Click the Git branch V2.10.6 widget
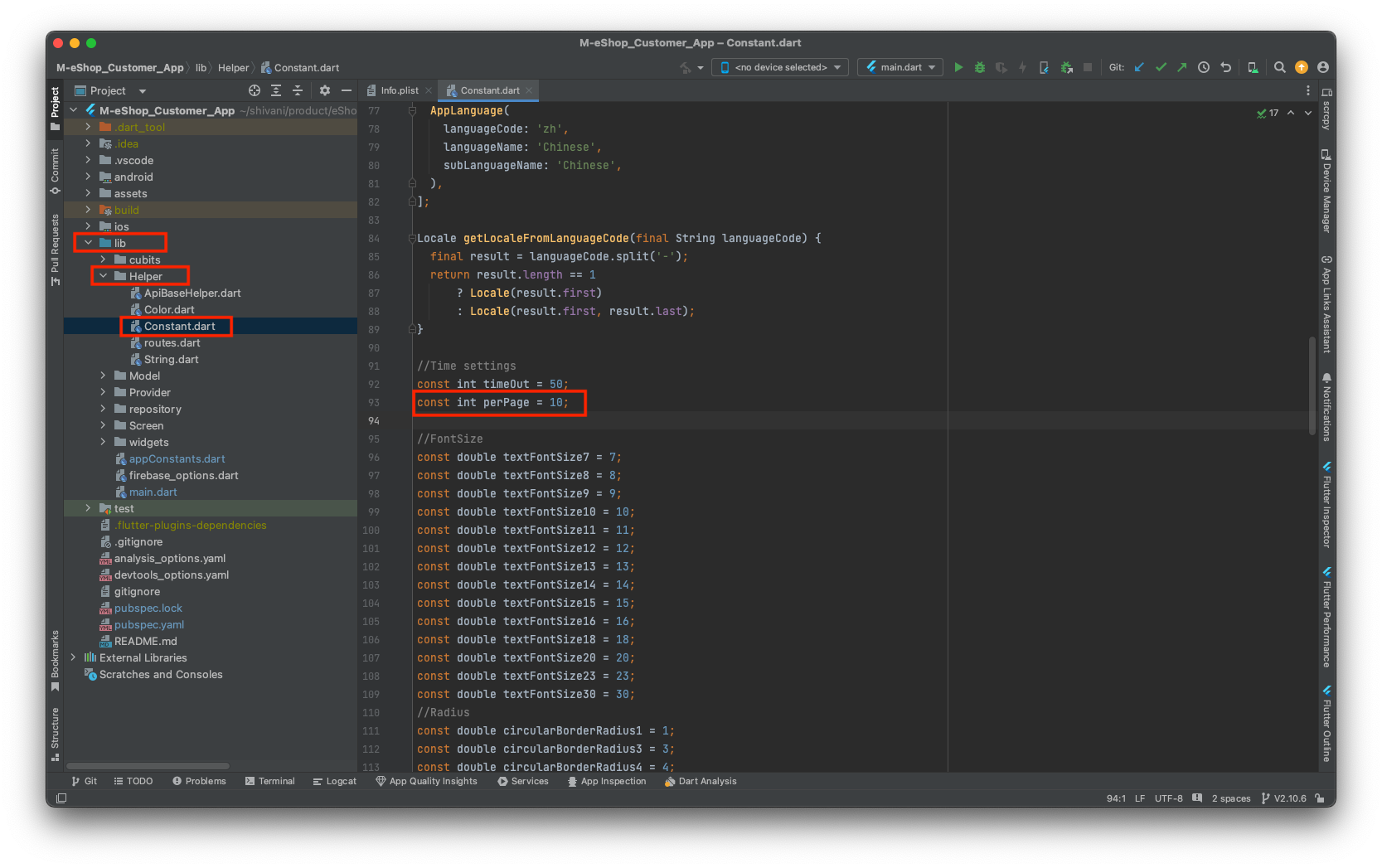 (x=1284, y=798)
